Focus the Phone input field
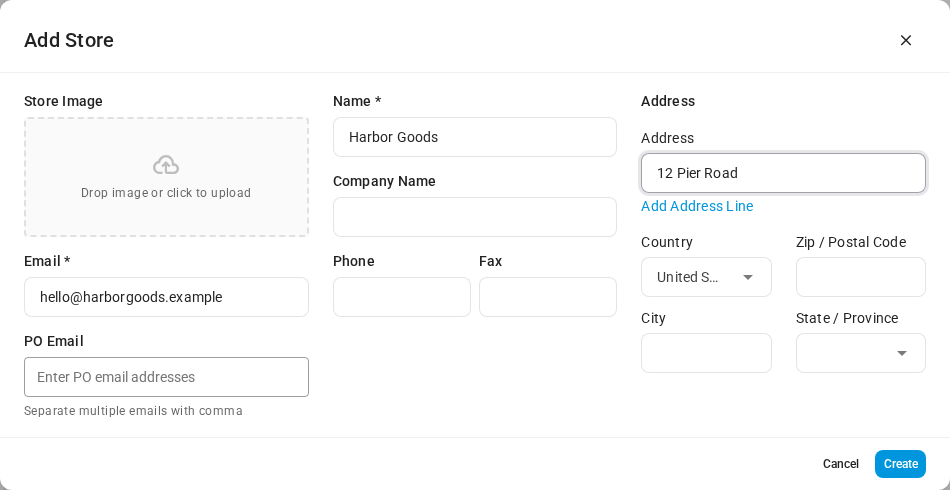950x490 pixels. coord(402,297)
